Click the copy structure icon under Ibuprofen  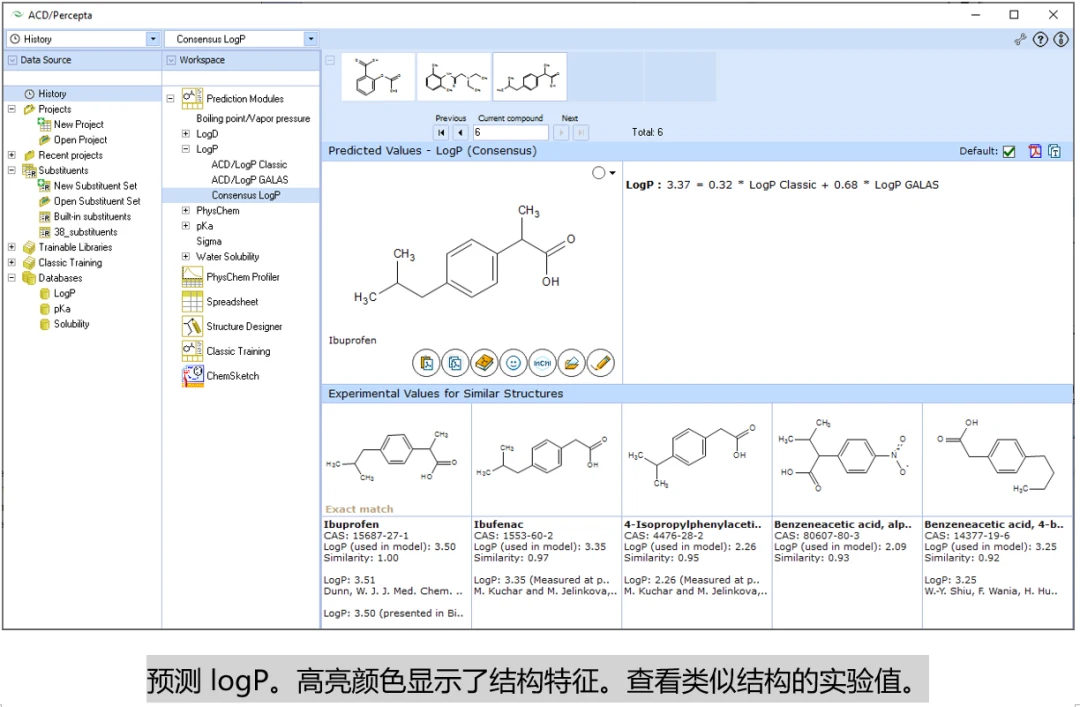pyautogui.click(x=455, y=363)
